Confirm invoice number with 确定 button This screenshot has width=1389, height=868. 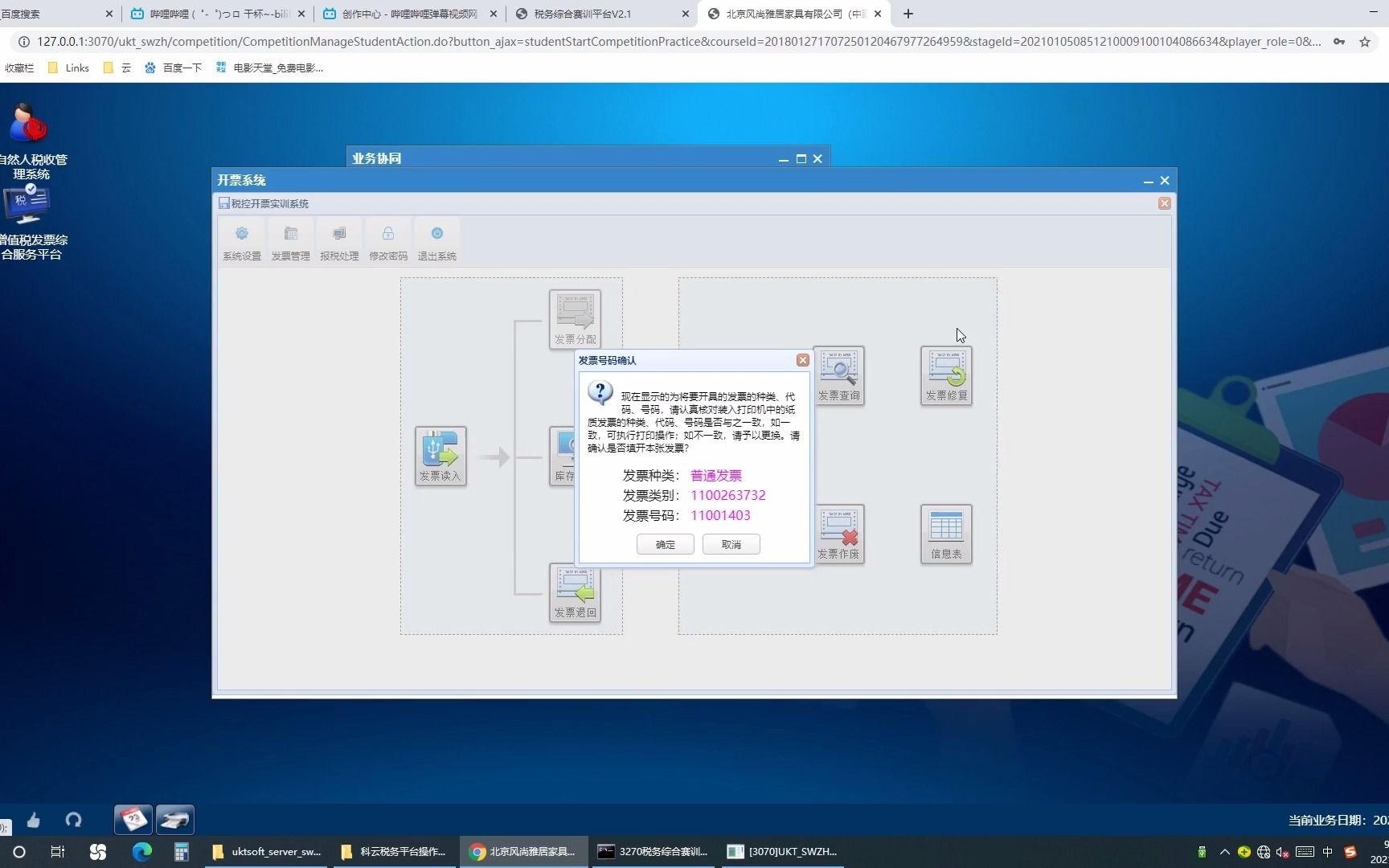(666, 544)
